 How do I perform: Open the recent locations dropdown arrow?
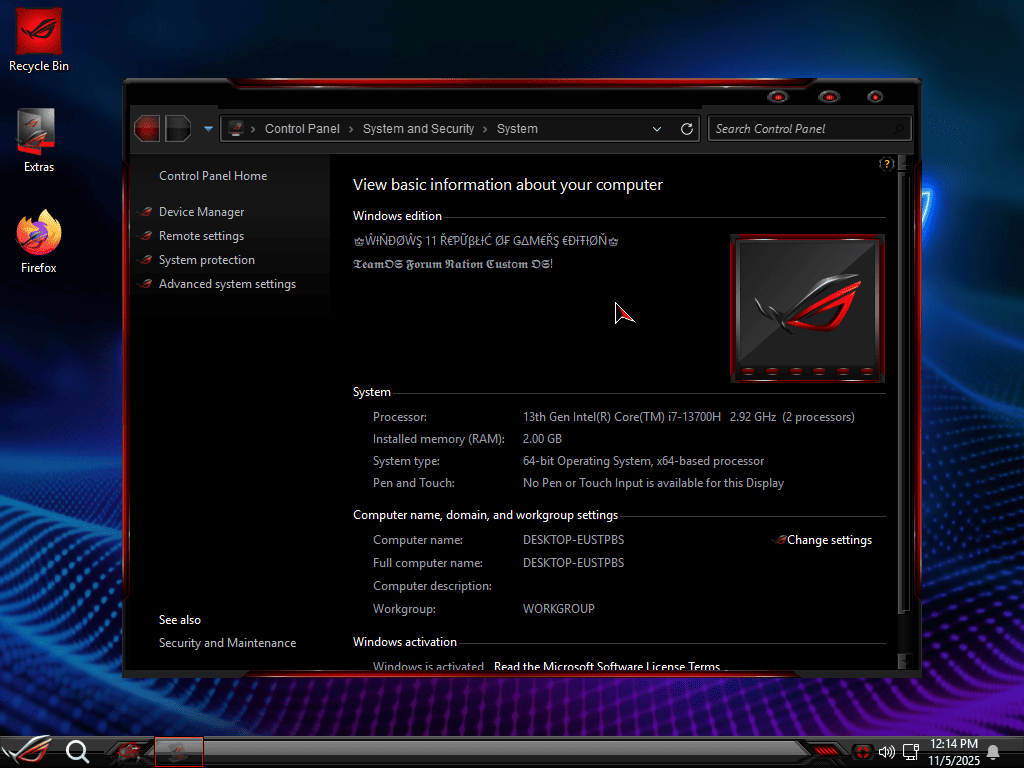[x=208, y=129]
